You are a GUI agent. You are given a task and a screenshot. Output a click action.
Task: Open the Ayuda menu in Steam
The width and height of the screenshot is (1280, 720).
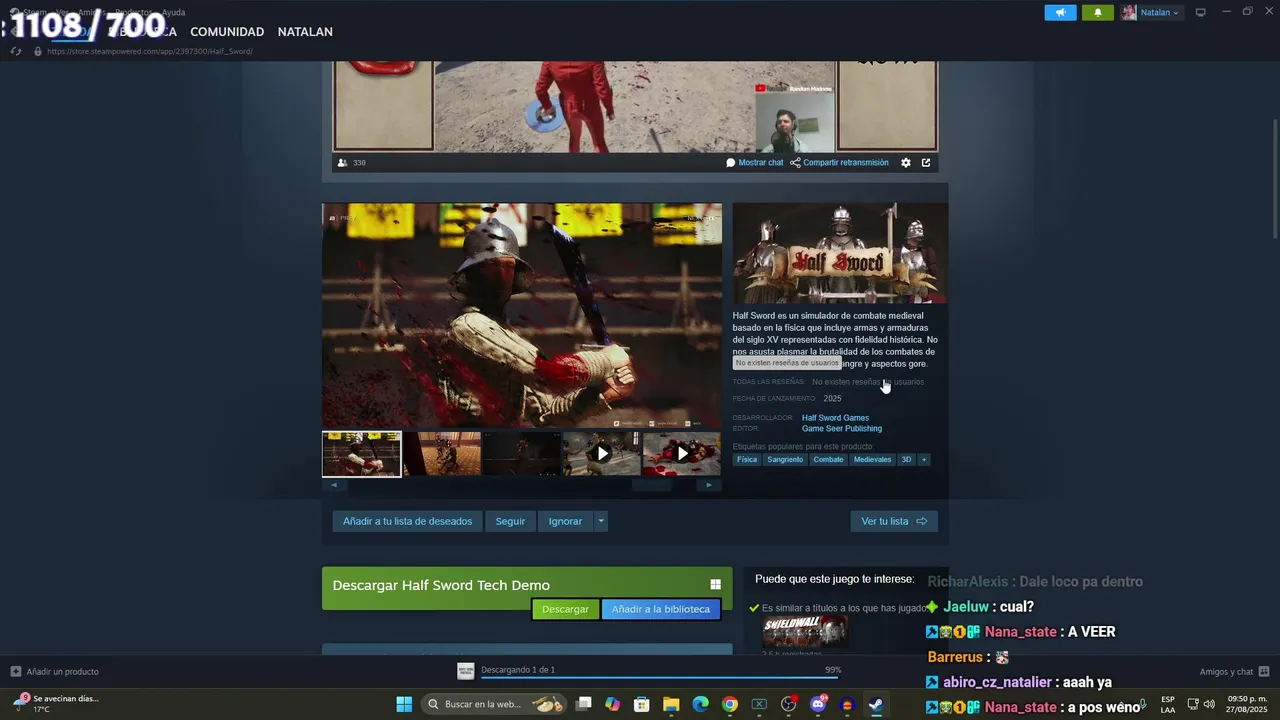pos(173,12)
